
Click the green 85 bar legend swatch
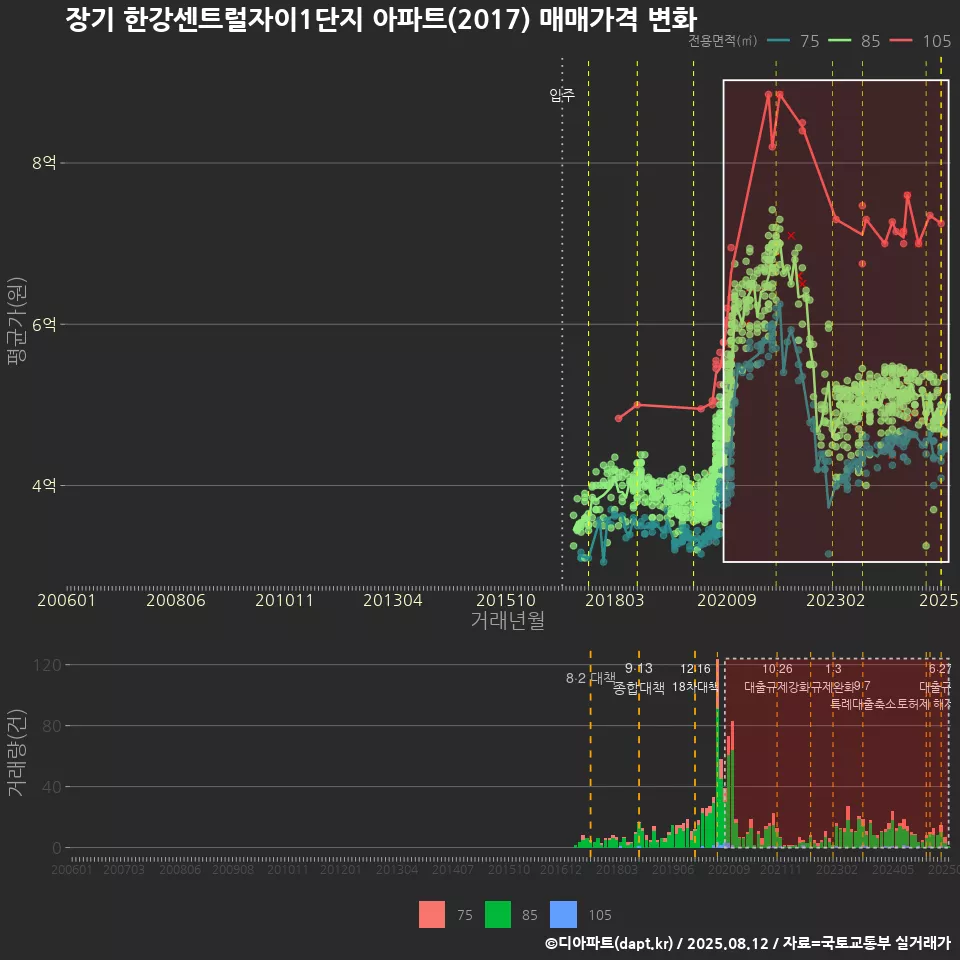pyautogui.click(x=498, y=915)
